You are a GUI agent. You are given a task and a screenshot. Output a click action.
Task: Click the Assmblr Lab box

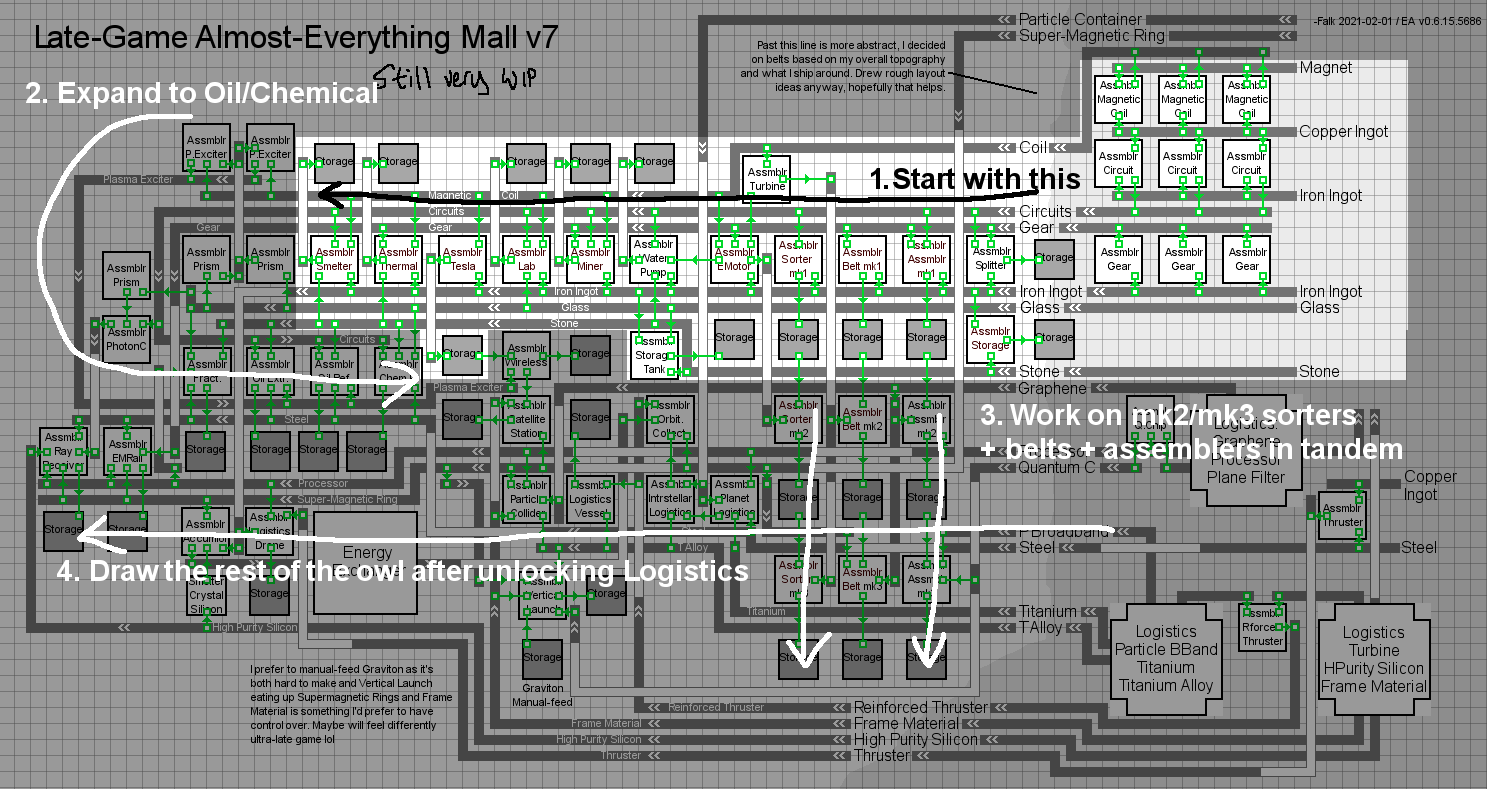pos(526,259)
